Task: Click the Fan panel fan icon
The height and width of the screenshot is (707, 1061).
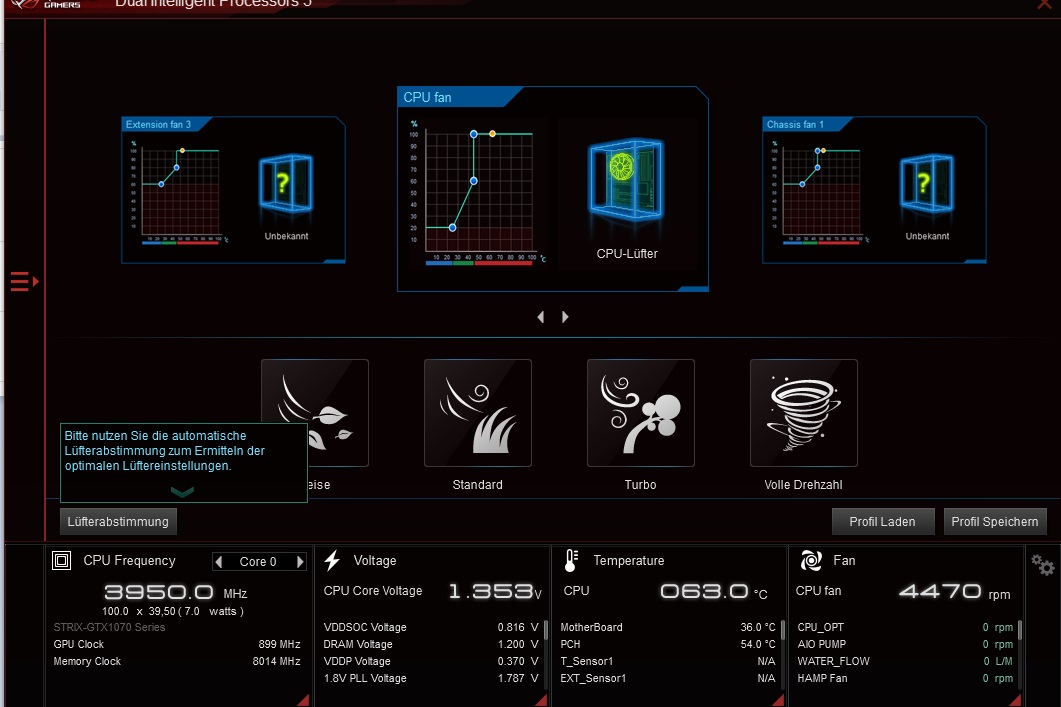Action: tap(811, 560)
